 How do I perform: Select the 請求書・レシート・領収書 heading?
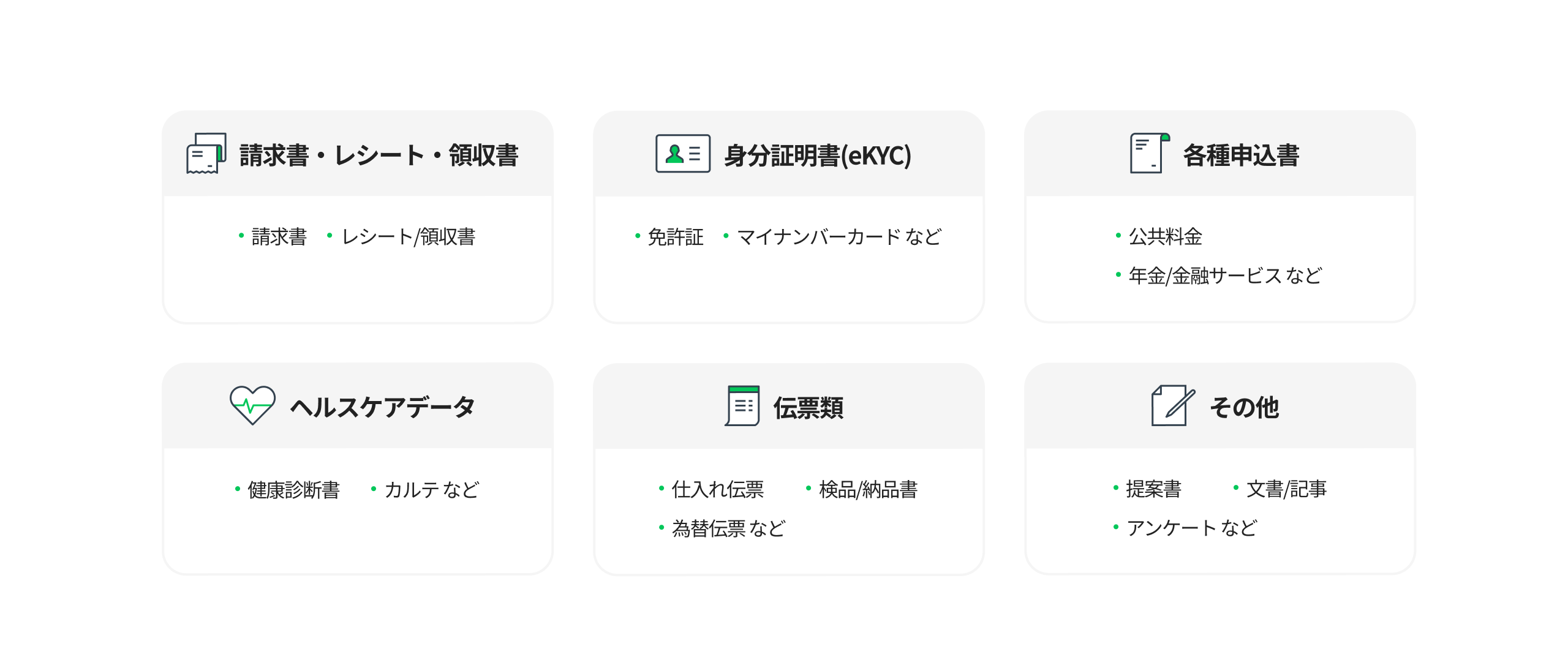379,156
